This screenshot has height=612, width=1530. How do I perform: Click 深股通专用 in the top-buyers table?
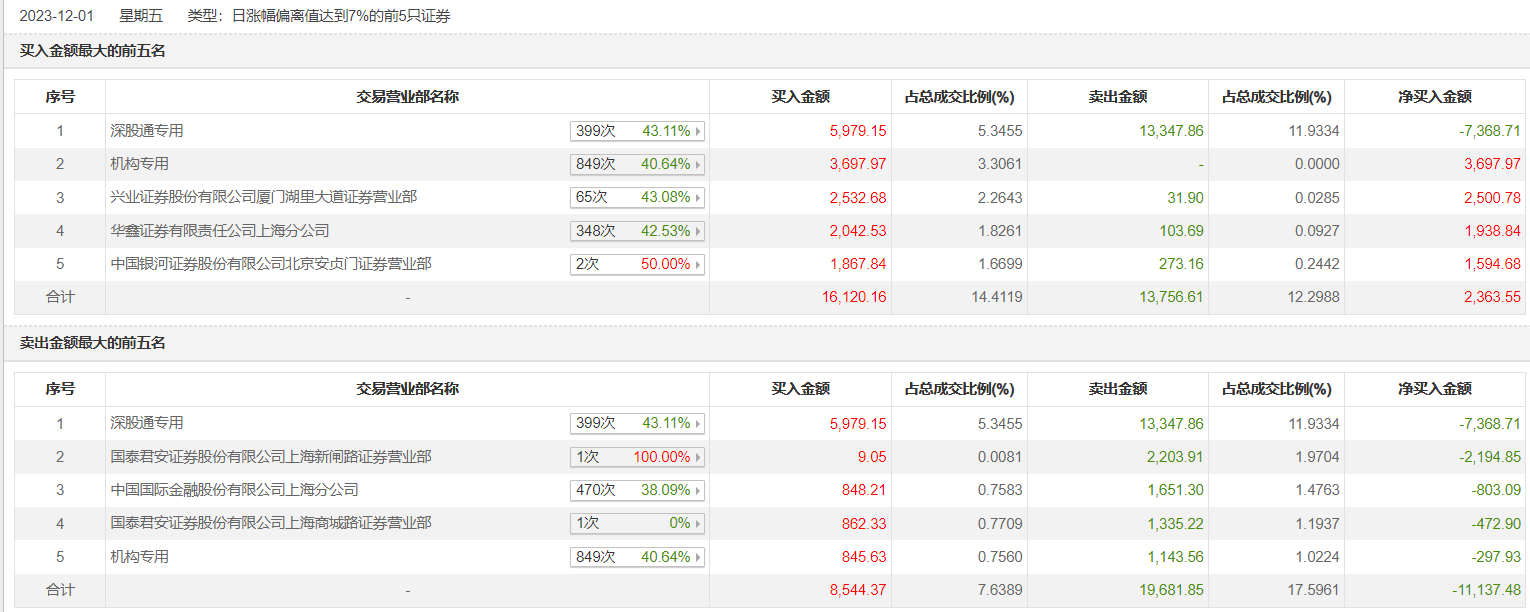point(147,131)
